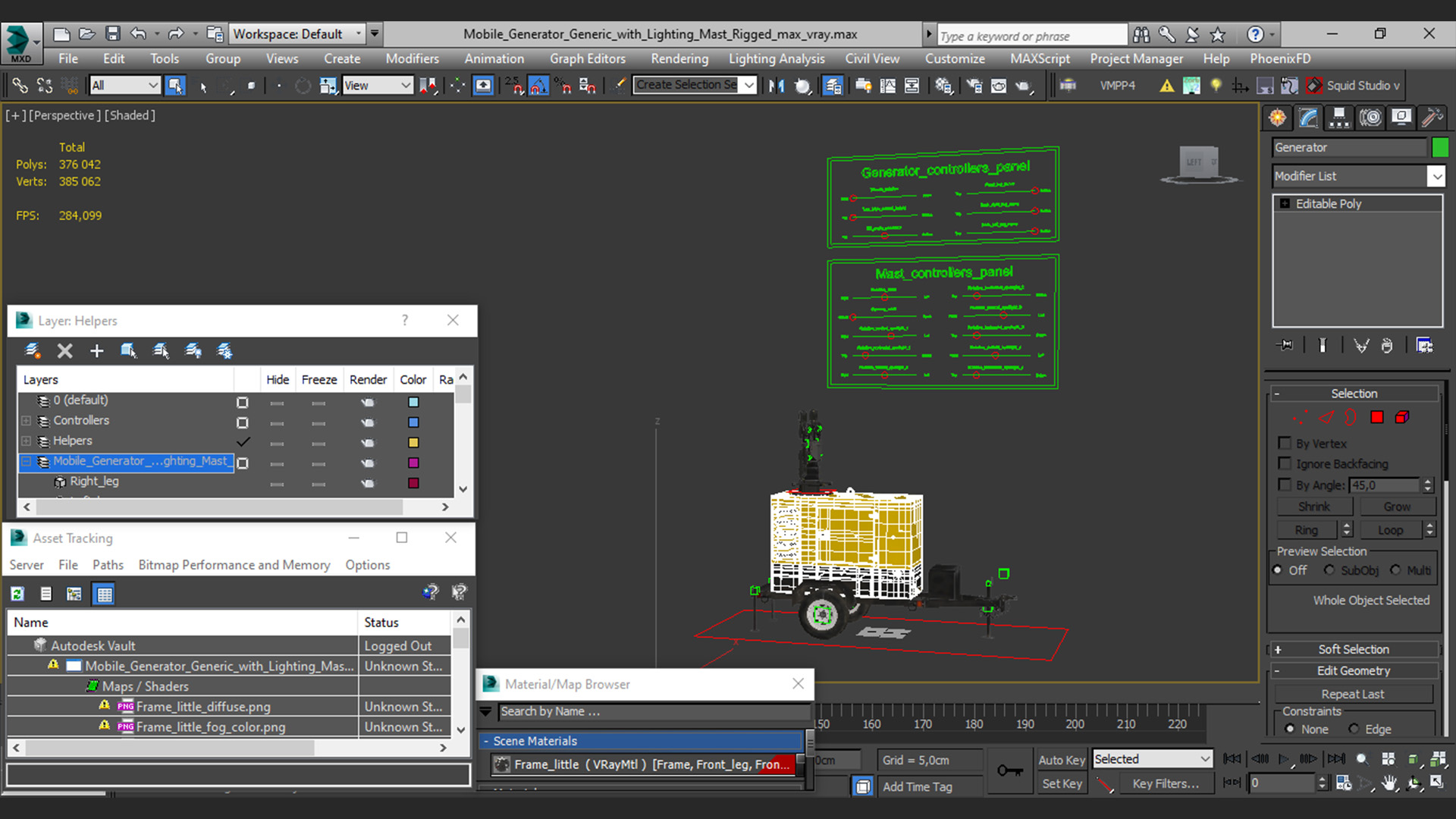Viewport: 1456px width, 819px height.
Task: Open the MAXScript menu
Action: [x=1040, y=58]
